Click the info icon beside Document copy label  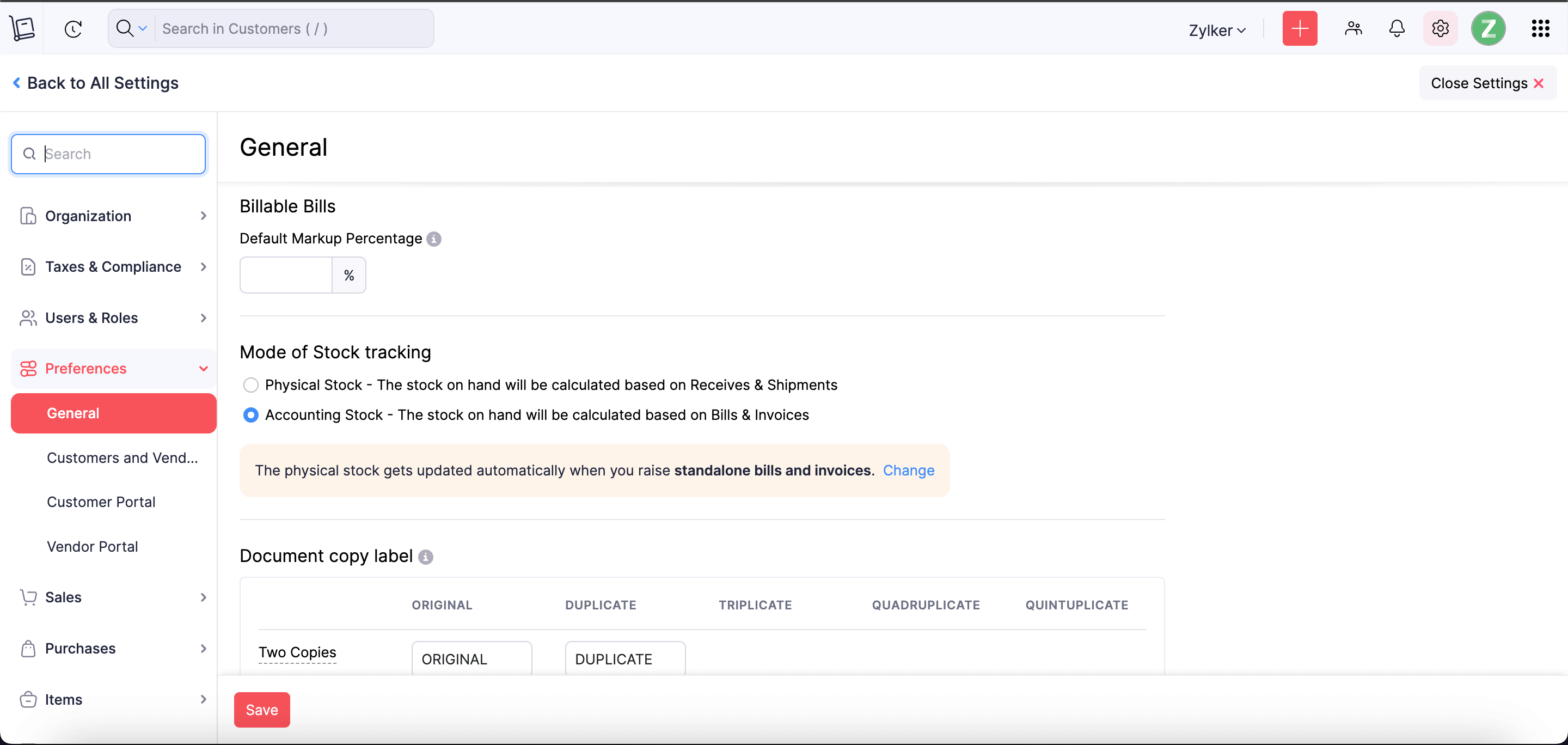pos(425,557)
